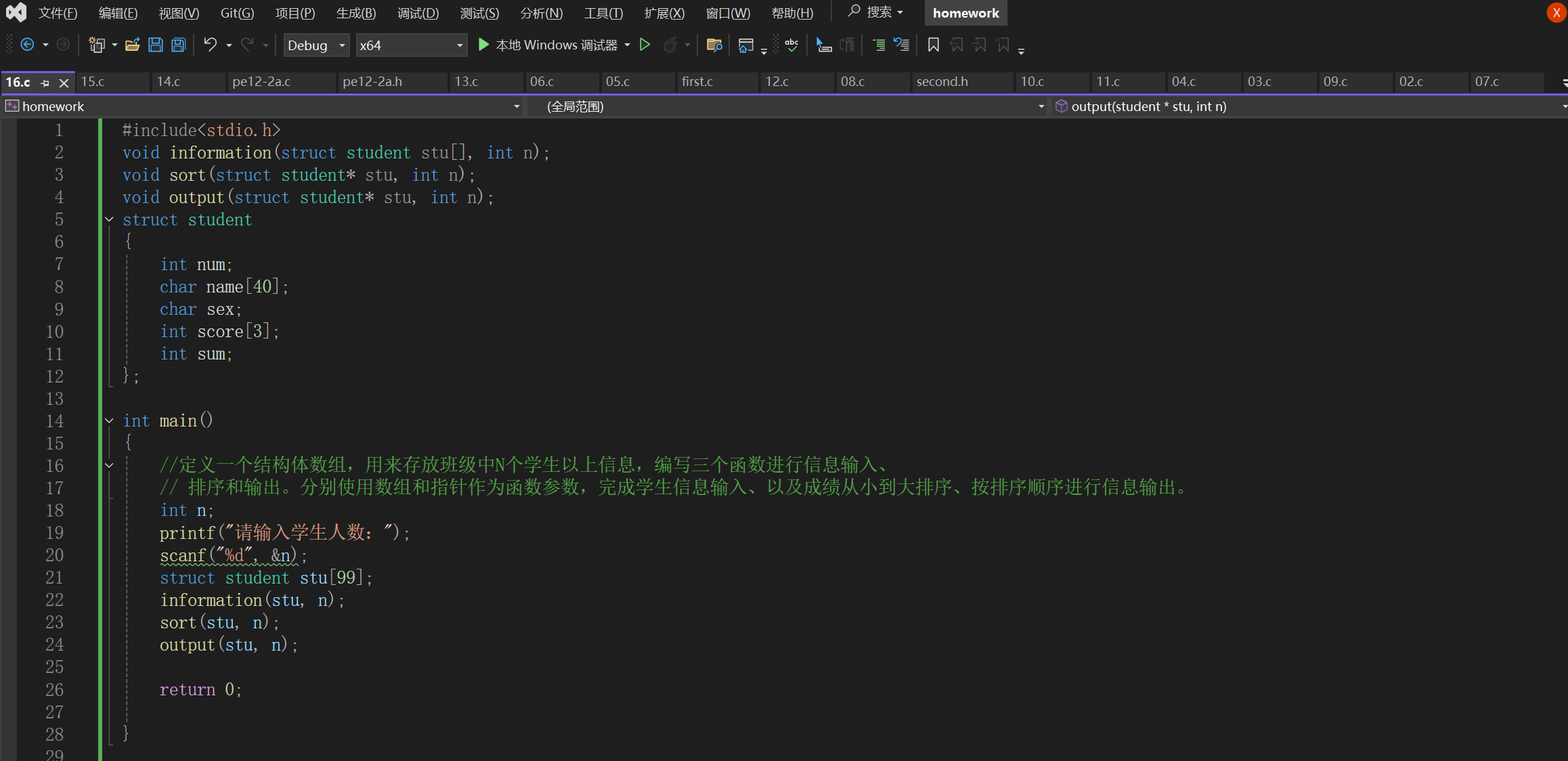Collapse the comment block at line 16

pos(109,465)
